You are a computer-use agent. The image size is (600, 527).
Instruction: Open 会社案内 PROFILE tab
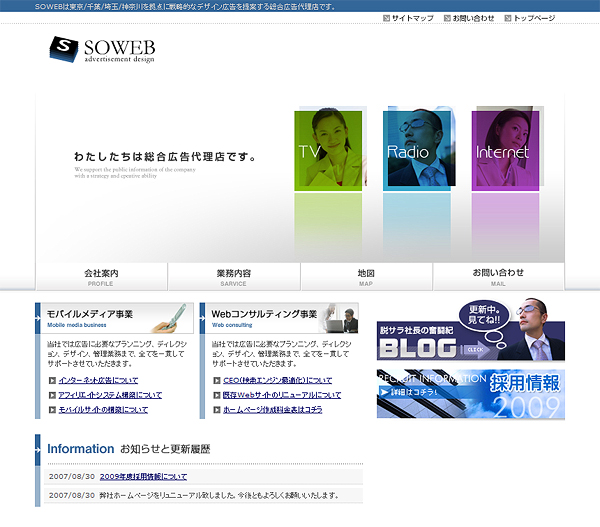(x=101, y=277)
